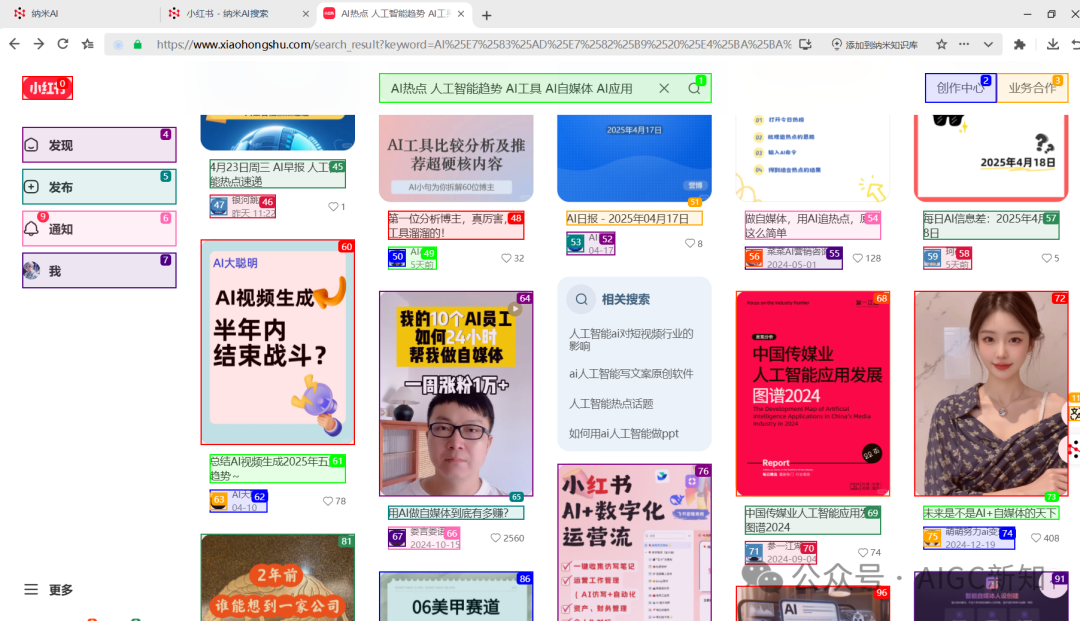The height and width of the screenshot is (621, 1080).
Task: Click author avatar on 4月23日 AI早报 post
Action: tap(218, 205)
